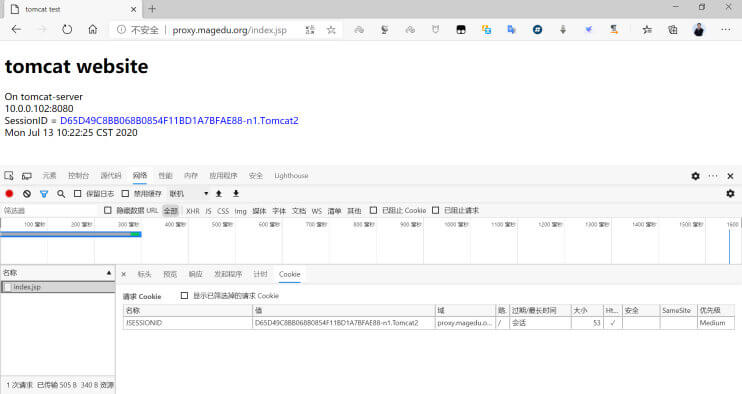The image size is (742, 394).
Task: Click the Google Translate extension icon
Action: (x=512, y=30)
